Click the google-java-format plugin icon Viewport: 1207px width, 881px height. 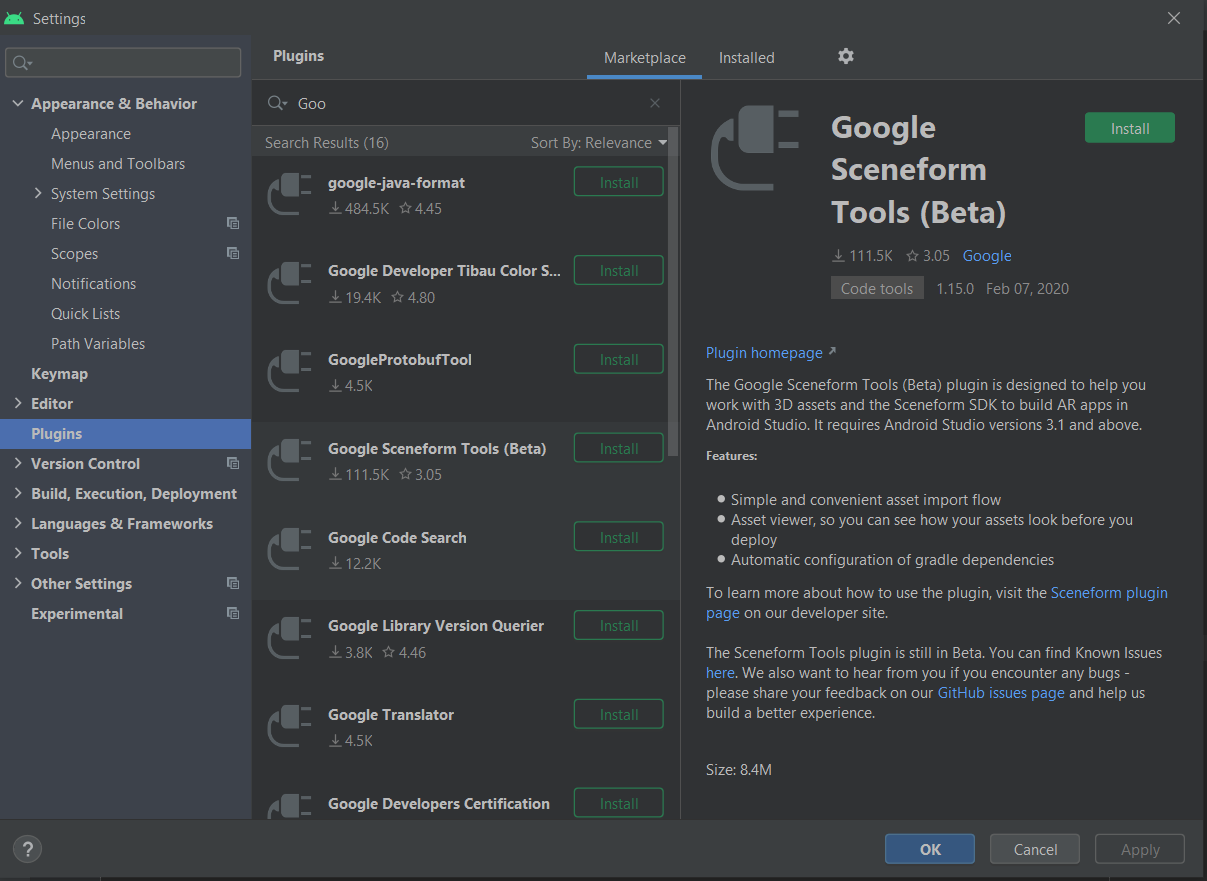click(x=290, y=194)
